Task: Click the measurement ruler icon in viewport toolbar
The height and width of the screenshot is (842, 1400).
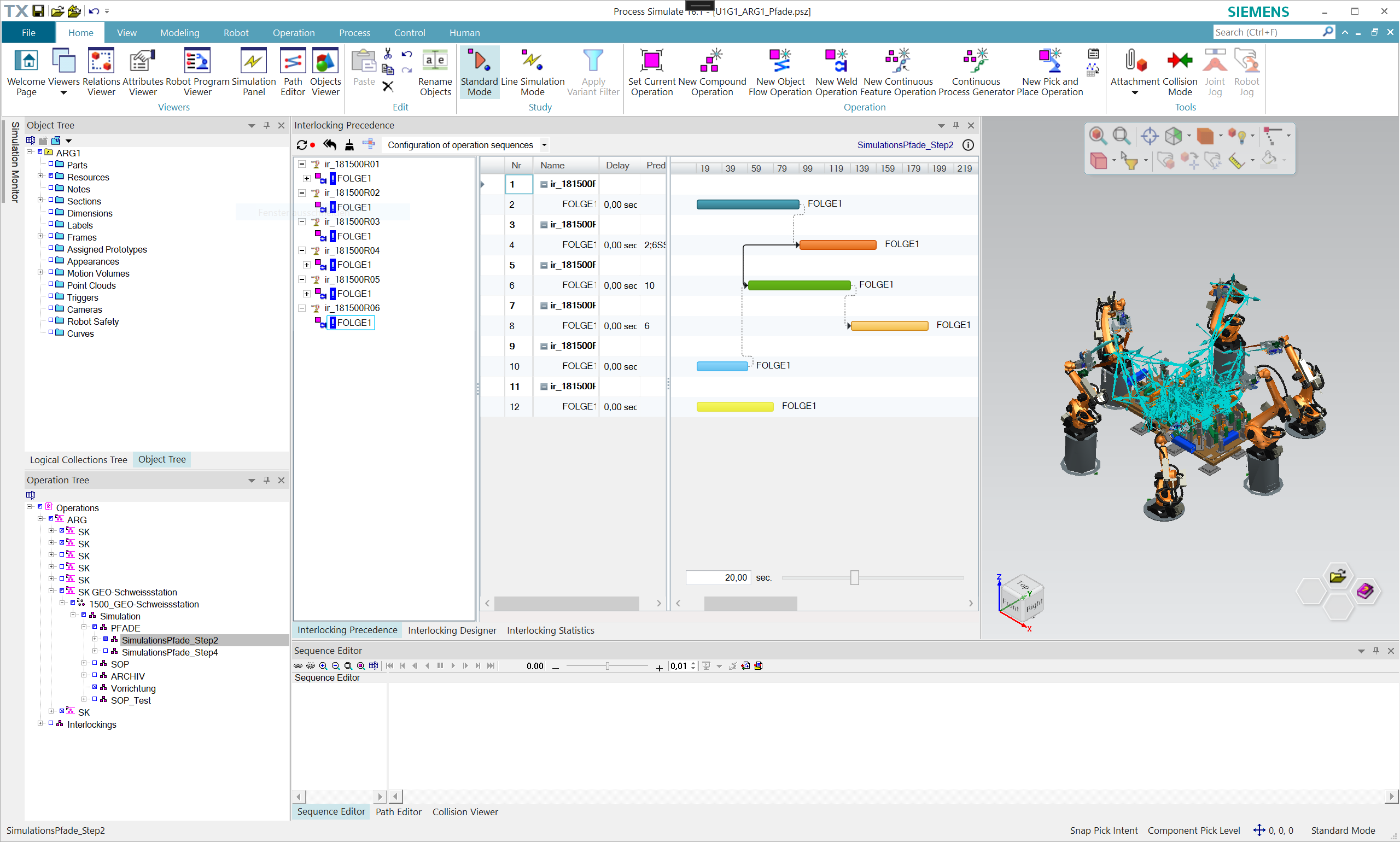Action: (1236, 161)
